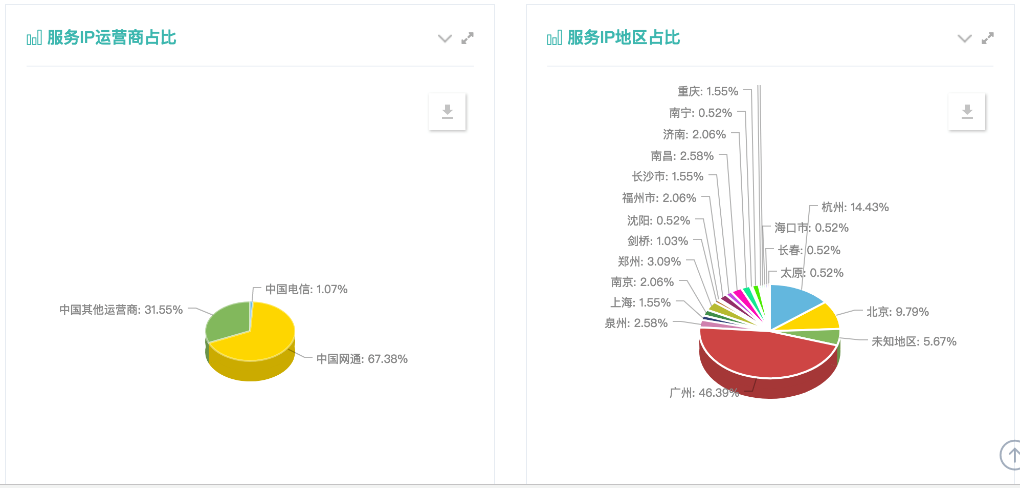Click the 广州: 46.39% label

click(704, 392)
